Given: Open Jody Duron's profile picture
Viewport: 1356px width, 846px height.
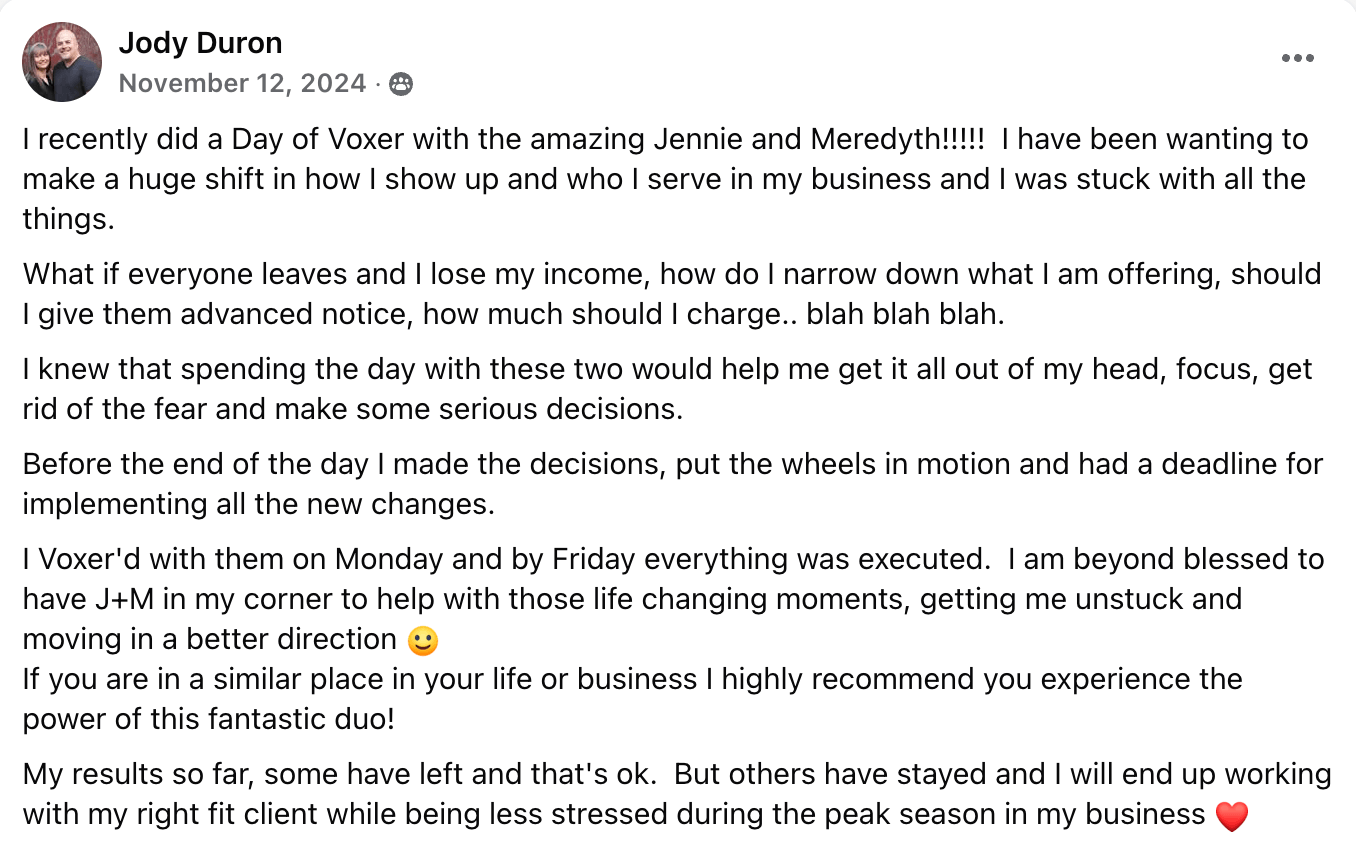Looking at the screenshot, I should pos(62,62).
